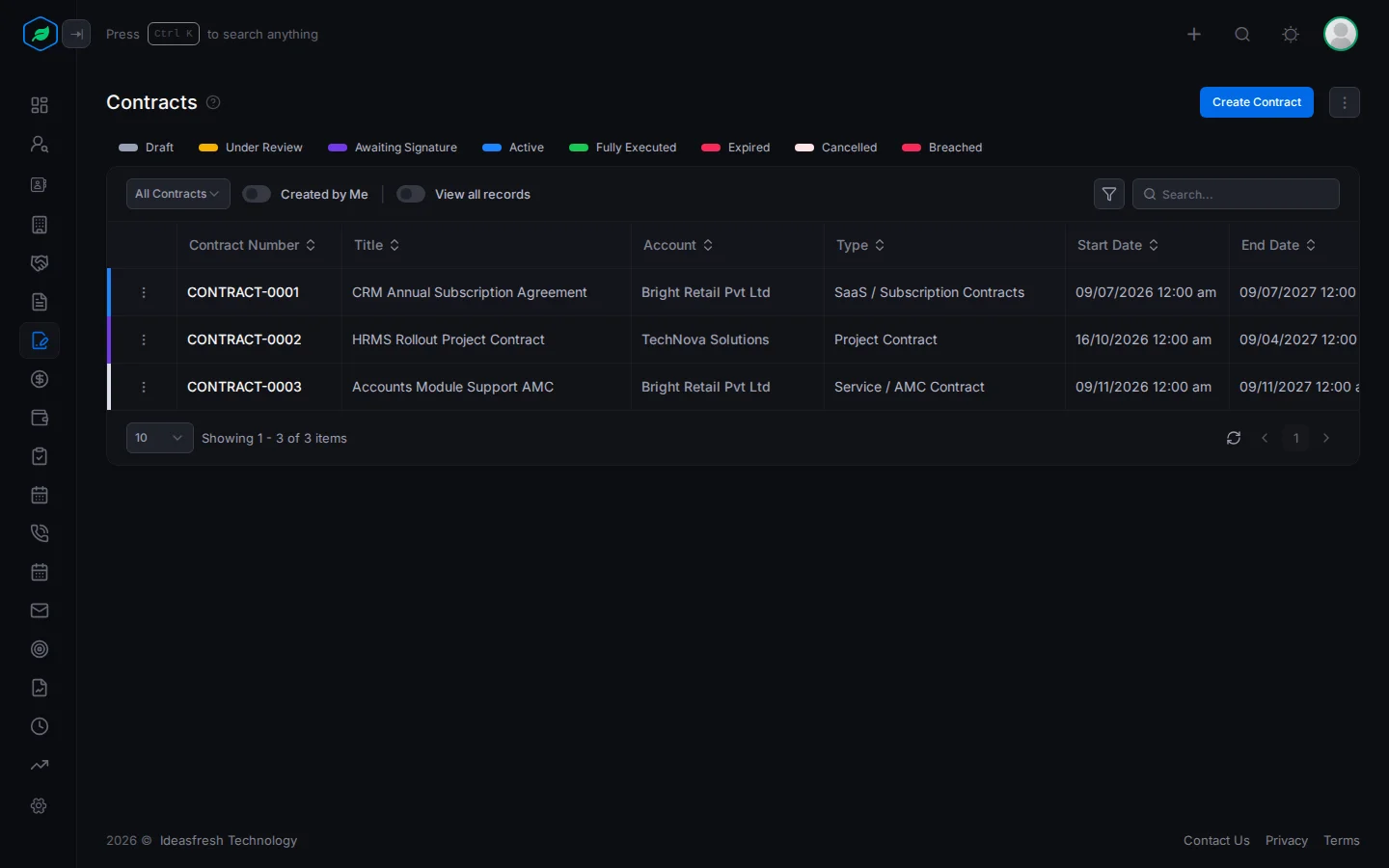Open the clipboard check tasks icon in sidebar
Image resolution: width=1389 pixels, height=868 pixels.
click(40, 456)
